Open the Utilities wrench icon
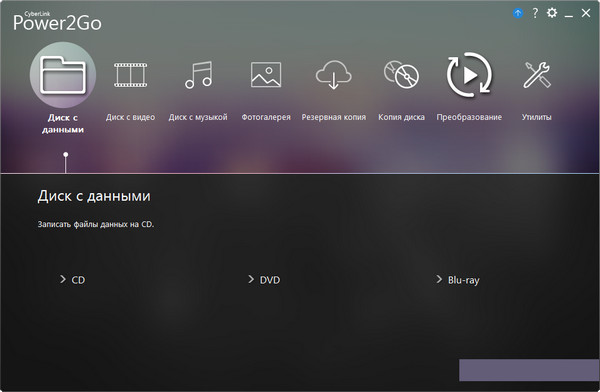 (537, 75)
